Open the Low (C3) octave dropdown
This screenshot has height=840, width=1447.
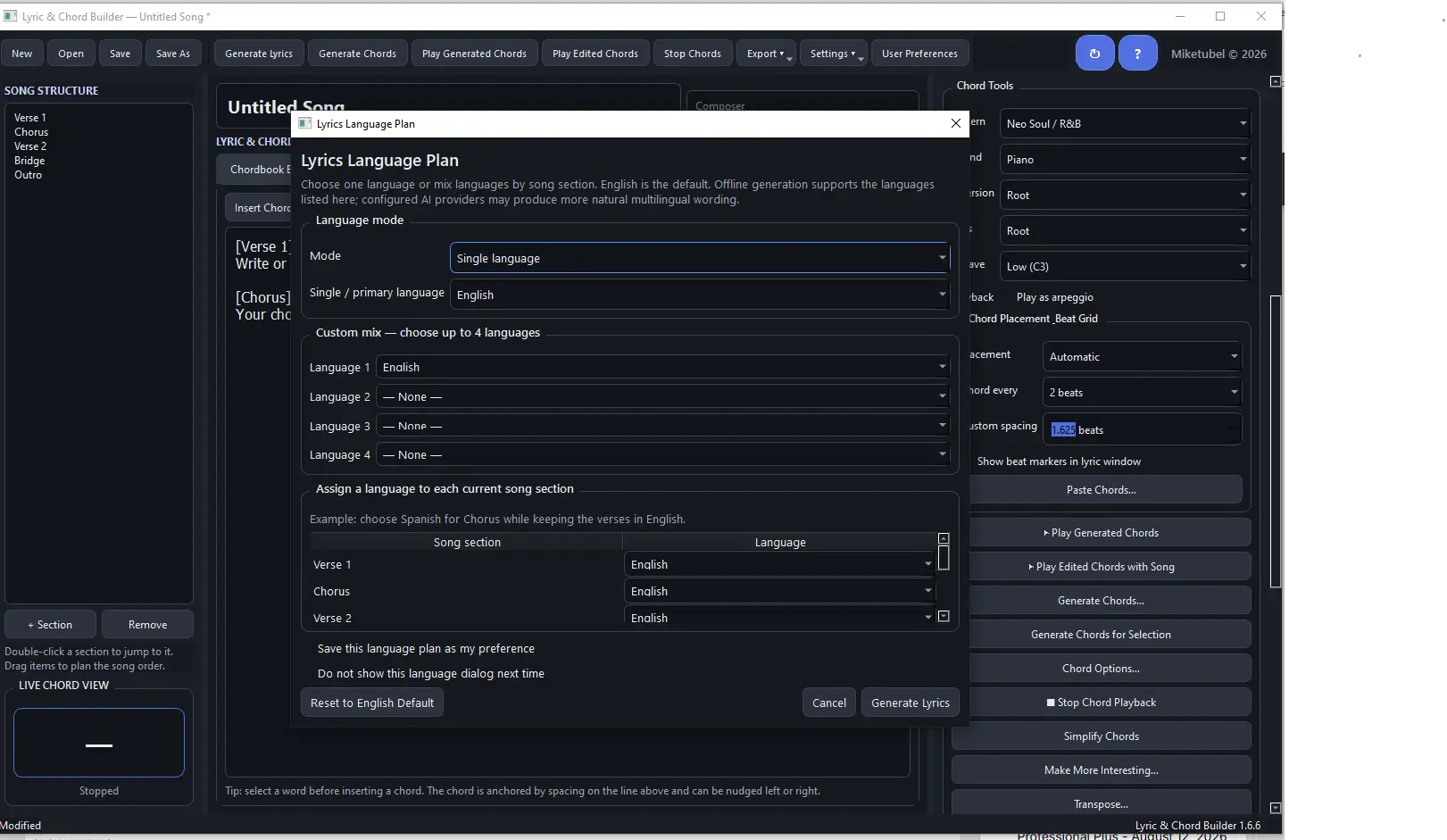(x=1125, y=266)
